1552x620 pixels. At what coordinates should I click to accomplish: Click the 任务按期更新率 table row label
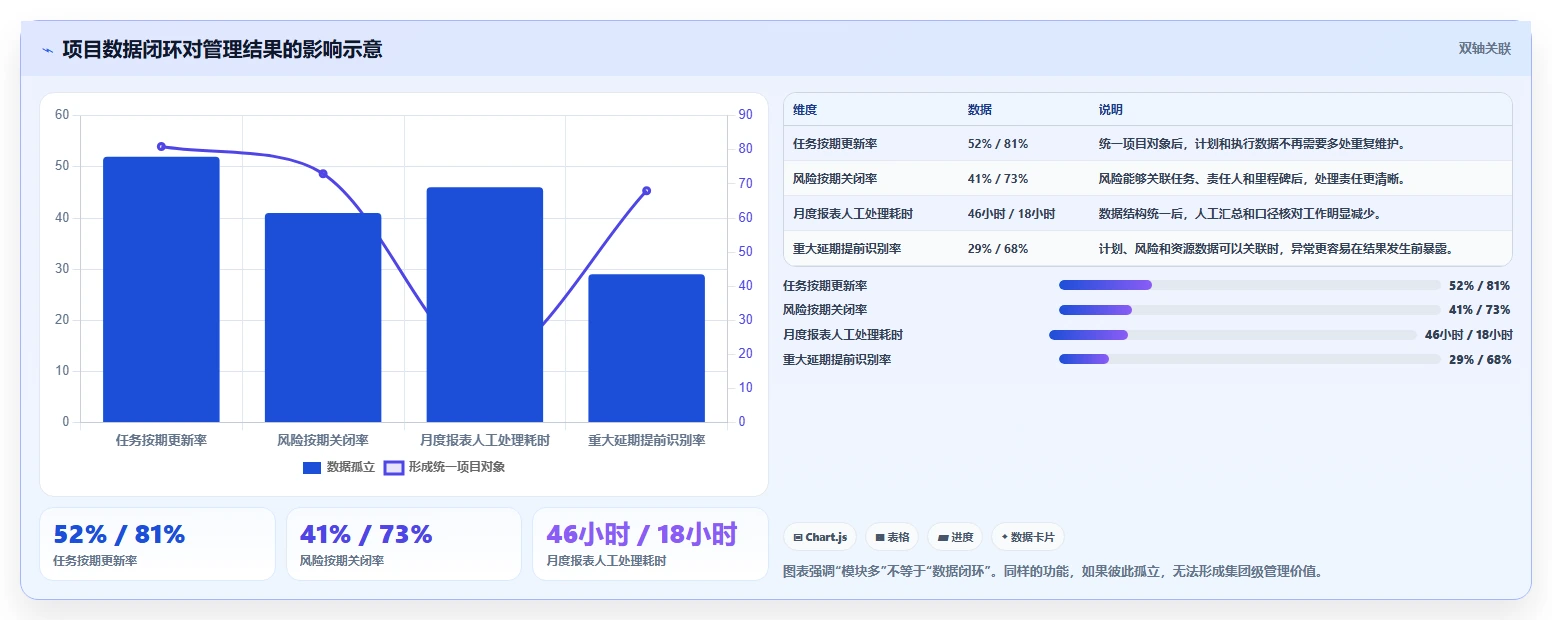pos(835,144)
